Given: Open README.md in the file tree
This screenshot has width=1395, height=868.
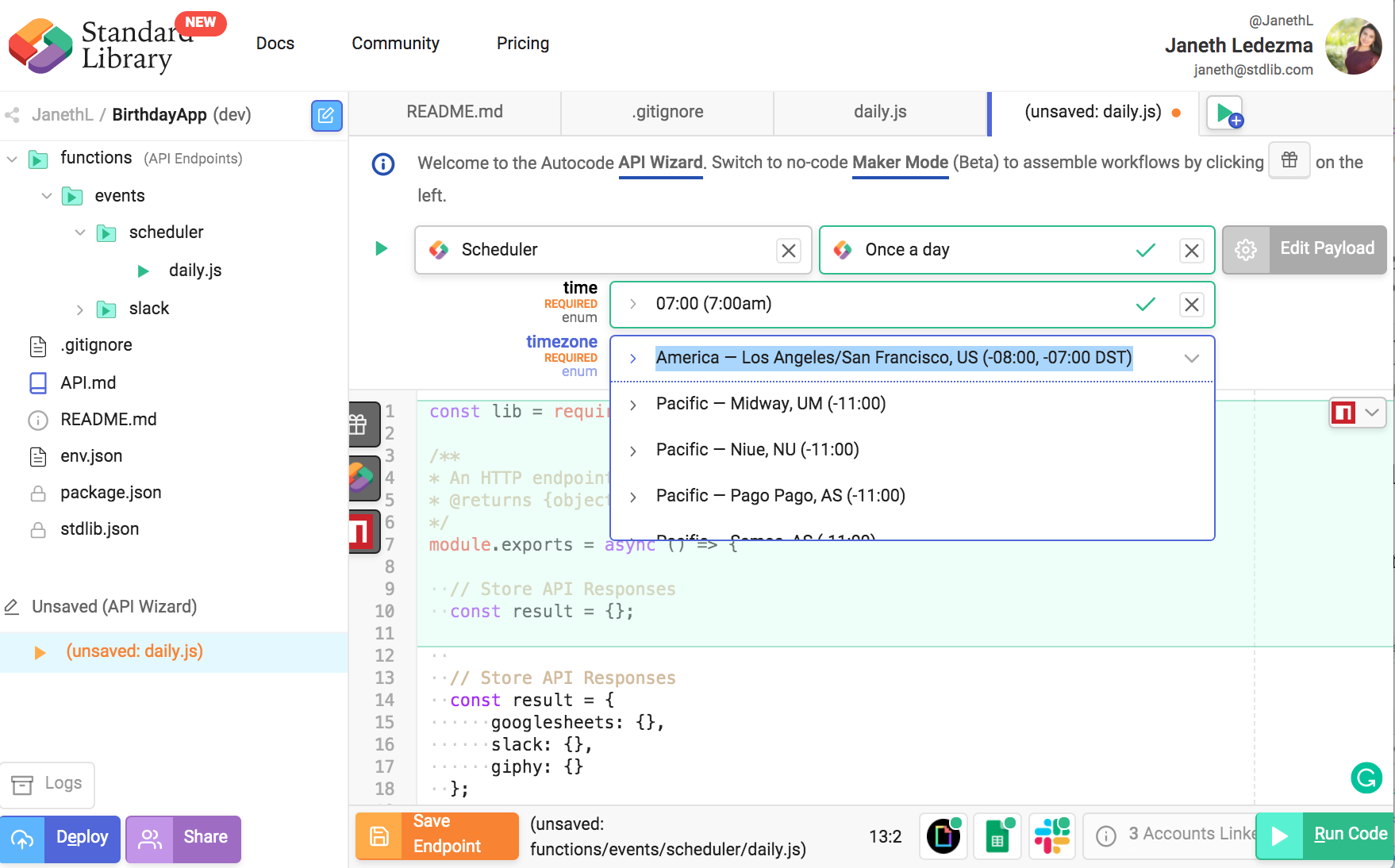Looking at the screenshot, I should coord(108,421).
